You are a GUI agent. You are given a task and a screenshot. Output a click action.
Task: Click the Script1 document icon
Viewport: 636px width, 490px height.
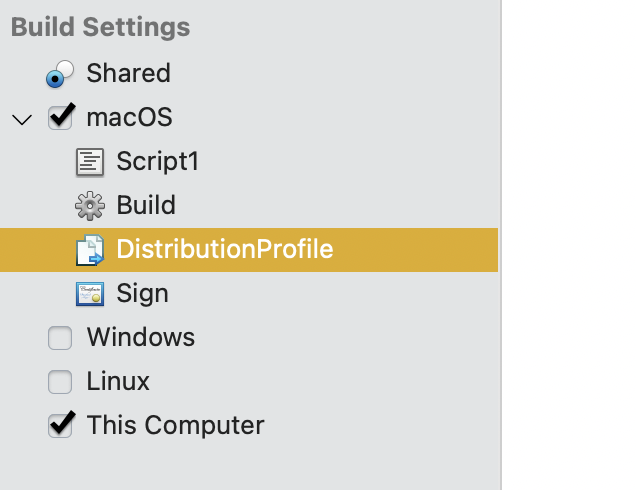pyautogui.click(x=90, y=162)
